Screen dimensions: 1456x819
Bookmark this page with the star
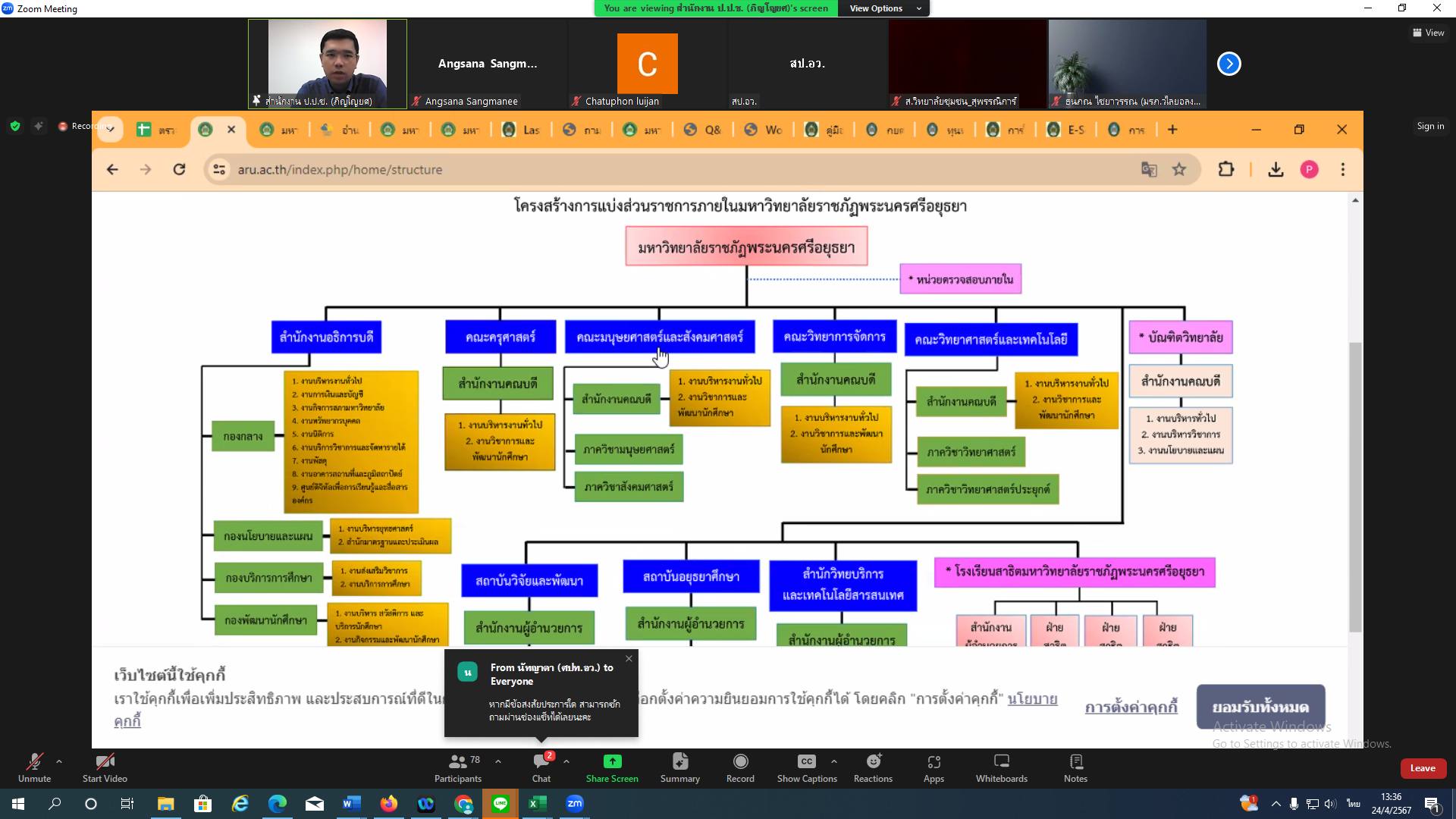[1179, 170]
